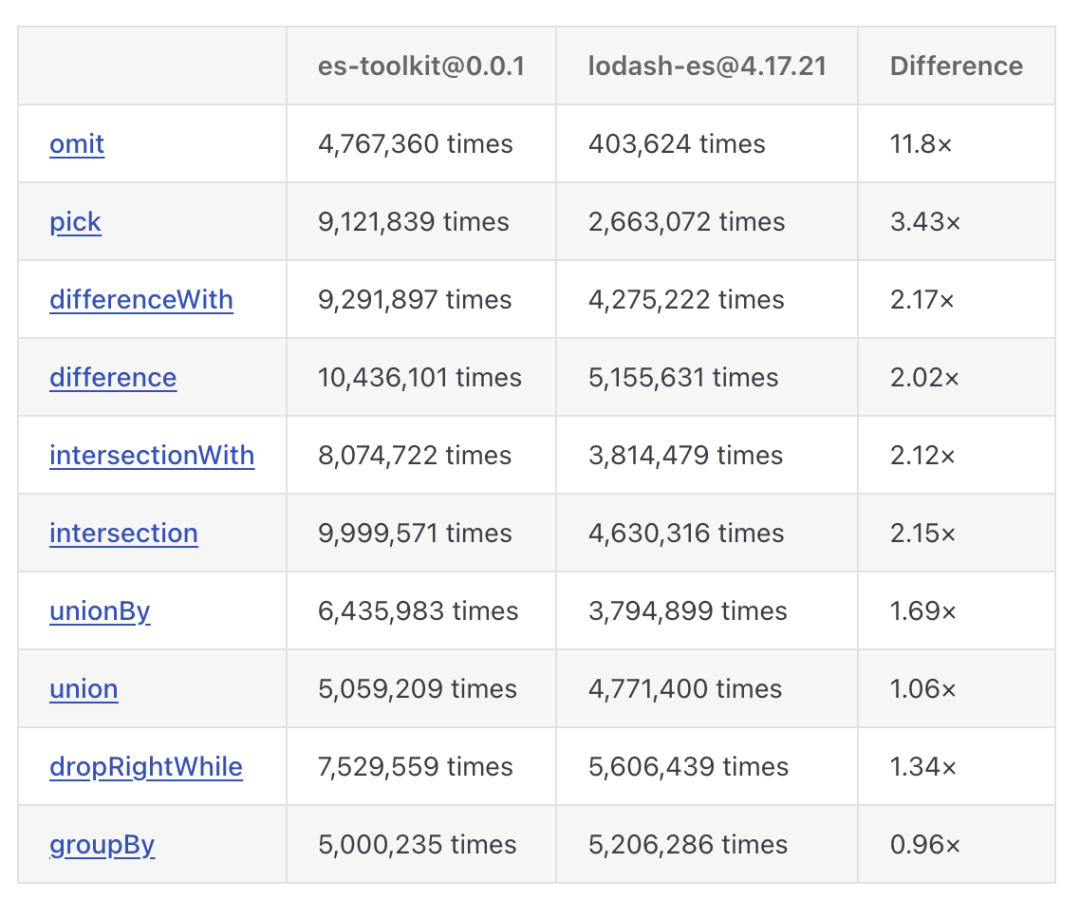This screenshot has height=900, width=1080.
Task: Select the 10,436,101 times cell
Action: pos(421,377)
